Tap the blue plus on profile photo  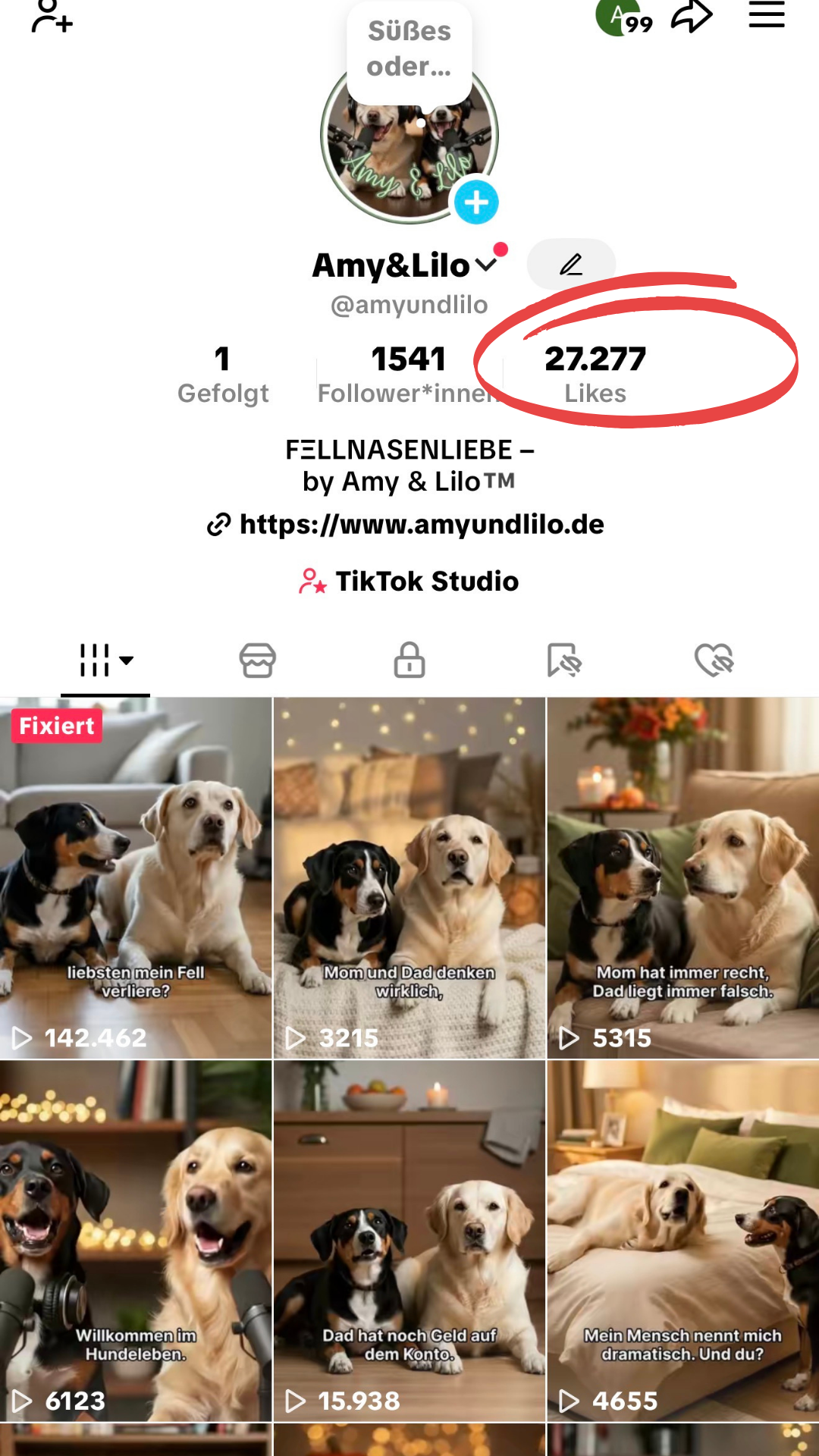tap(476, 202)
